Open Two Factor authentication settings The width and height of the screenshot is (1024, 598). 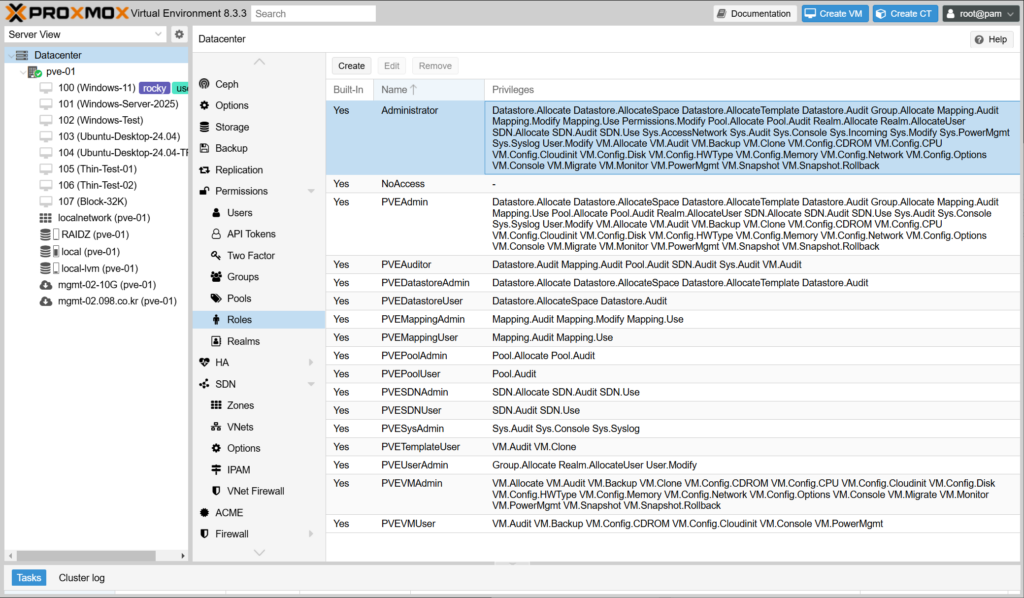coord(250,255)
